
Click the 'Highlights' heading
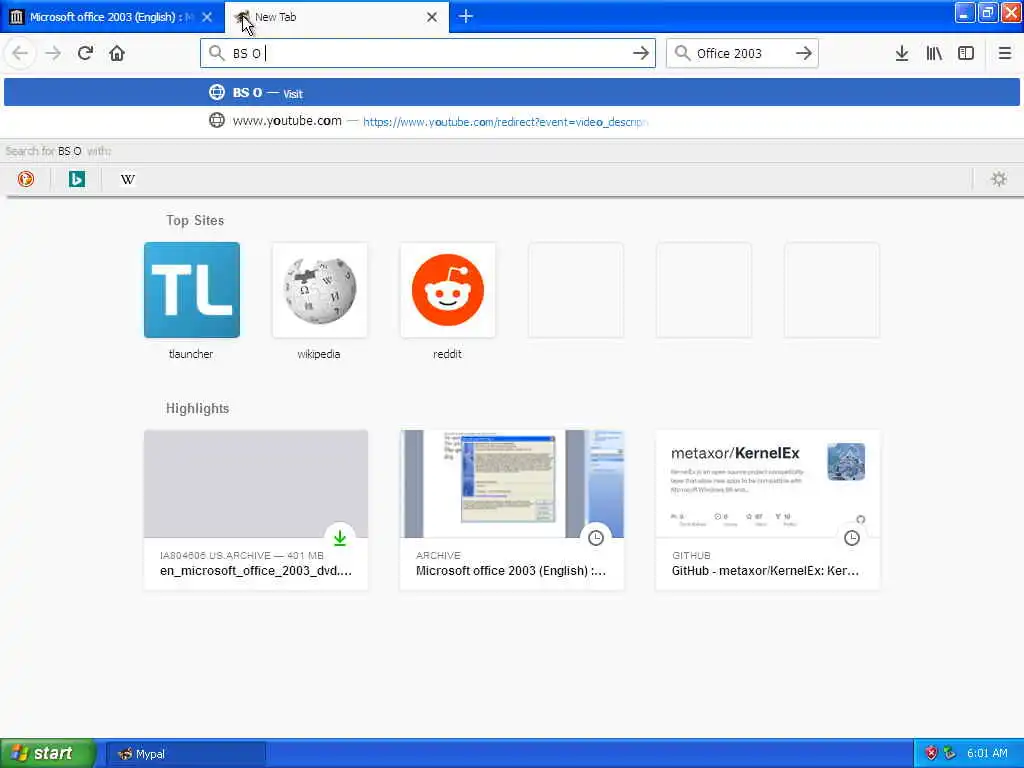(197, 408)
